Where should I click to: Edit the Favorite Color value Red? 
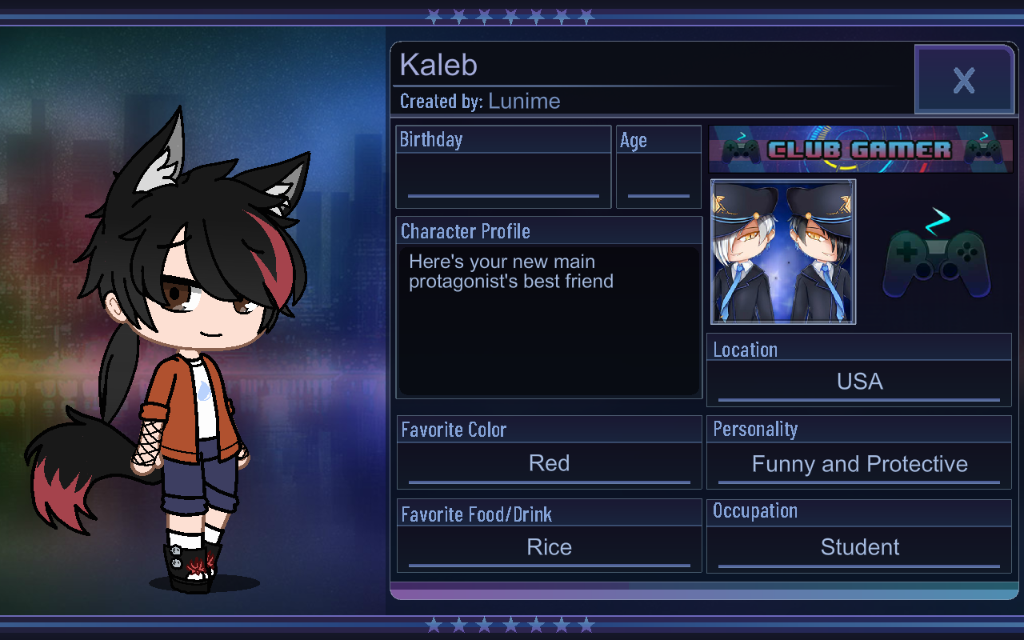[x=549, y=464]
